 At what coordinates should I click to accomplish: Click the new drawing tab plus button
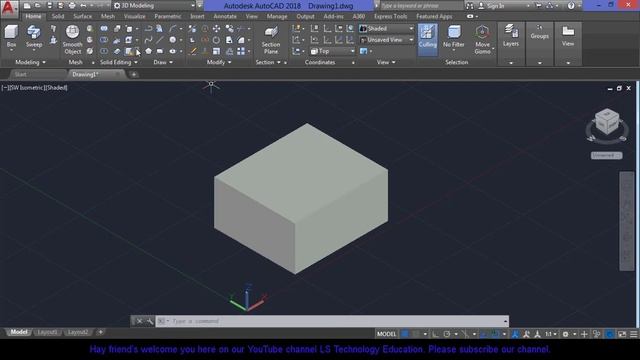tap(133, 74)
